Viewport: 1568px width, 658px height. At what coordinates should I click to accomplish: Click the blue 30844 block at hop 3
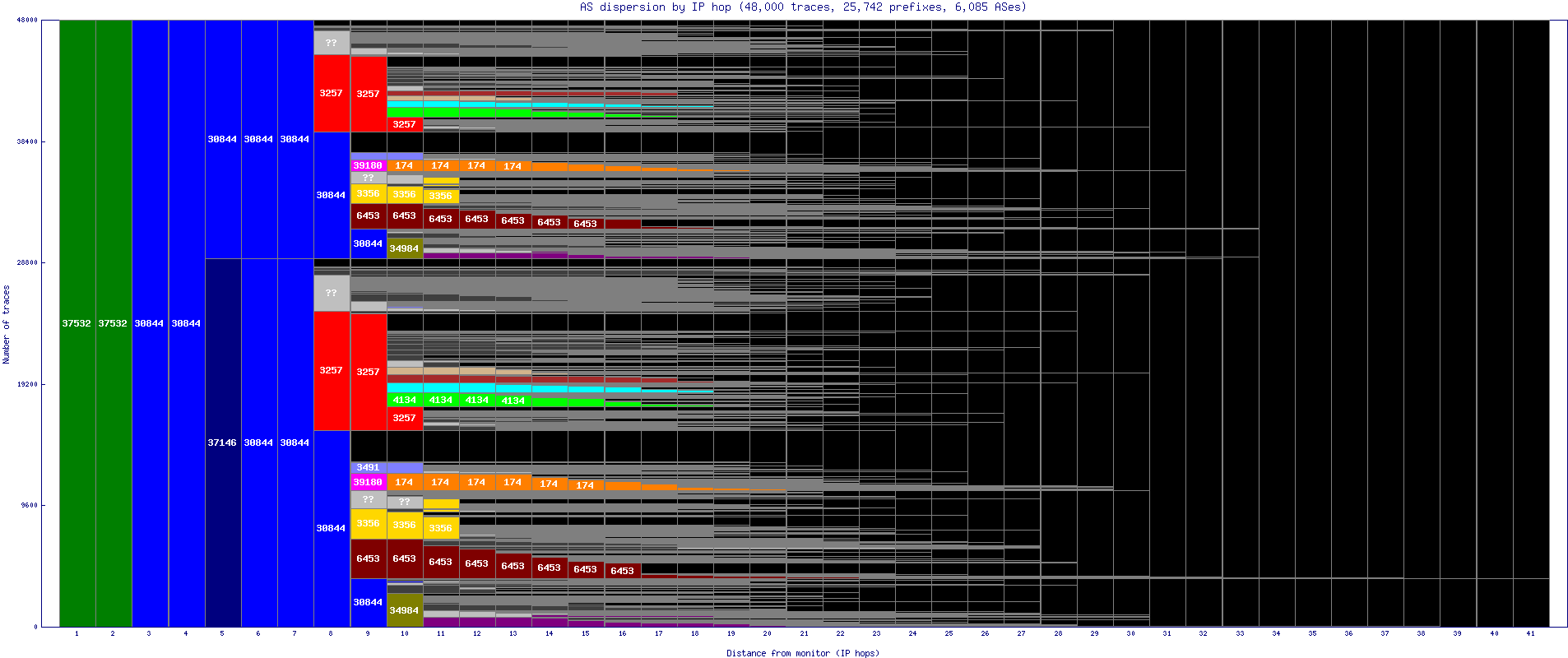pyautogui.click(x=150, y=323)
